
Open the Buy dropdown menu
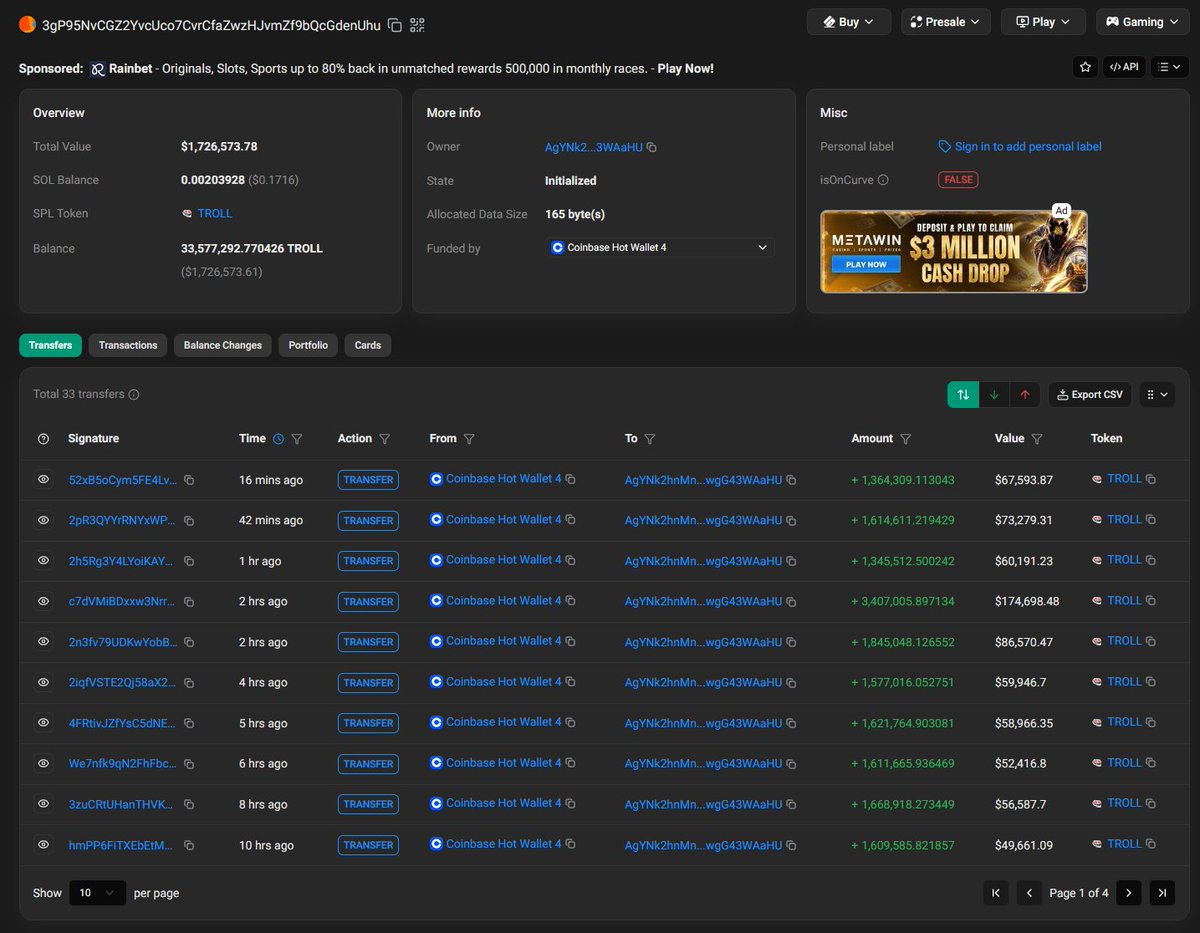pos(849,22)
